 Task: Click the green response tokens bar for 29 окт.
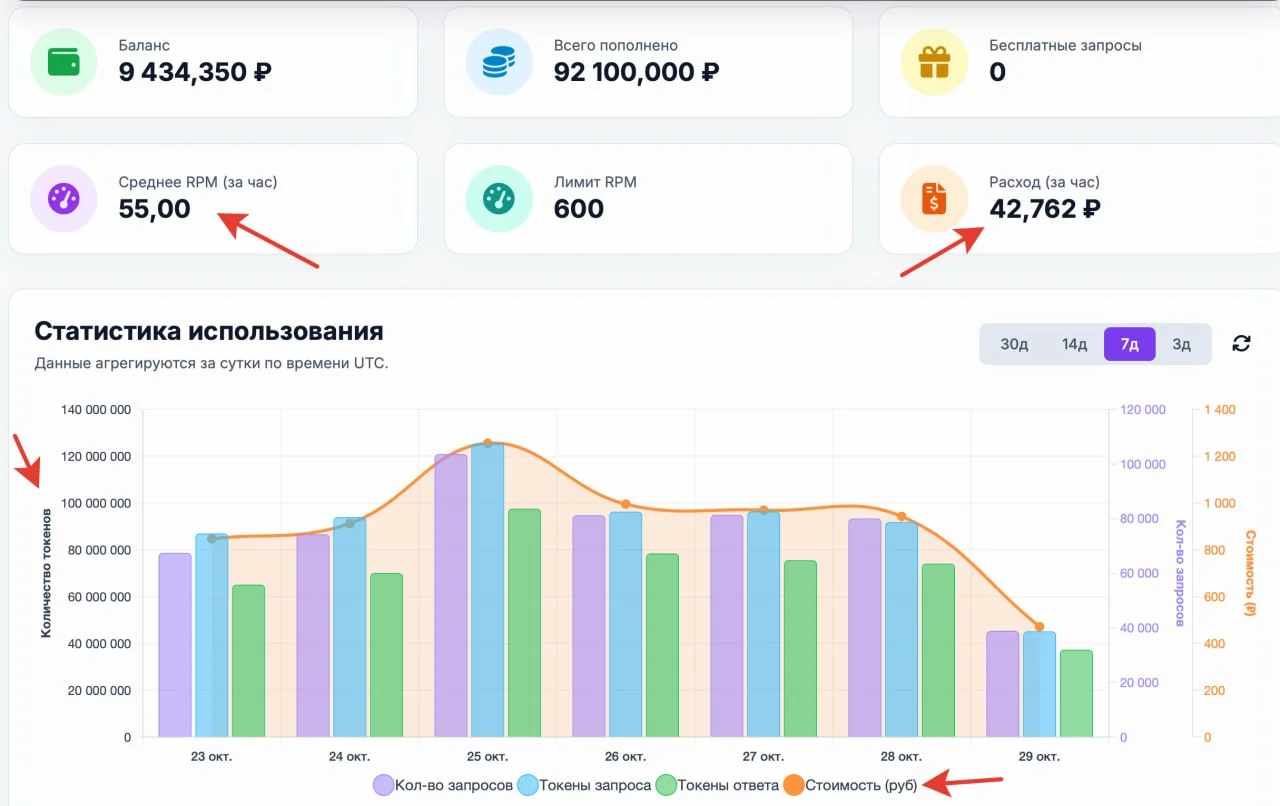(x=1076, y=693)
